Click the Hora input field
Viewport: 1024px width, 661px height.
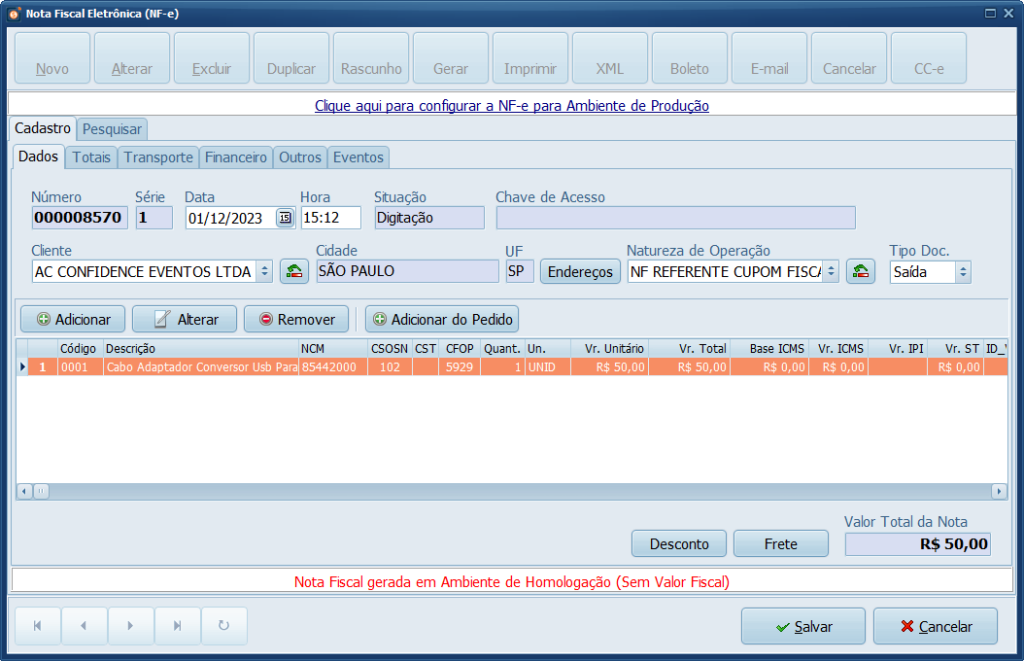(x=330, y=218)
